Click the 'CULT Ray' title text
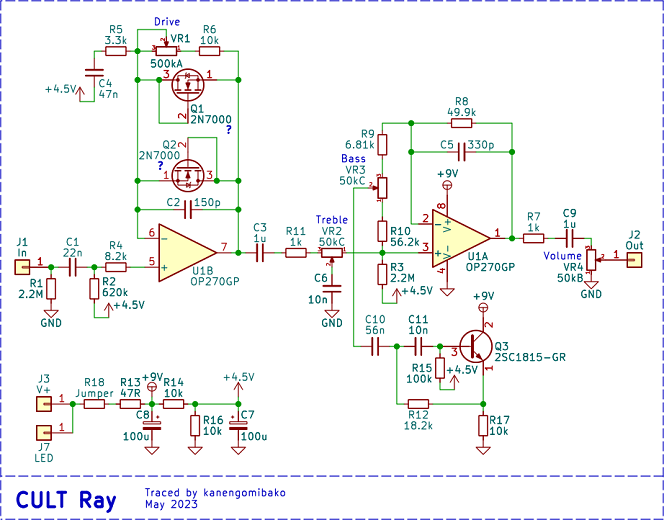The width and height of the screenshot is (664, 520). tap(66, 500)
